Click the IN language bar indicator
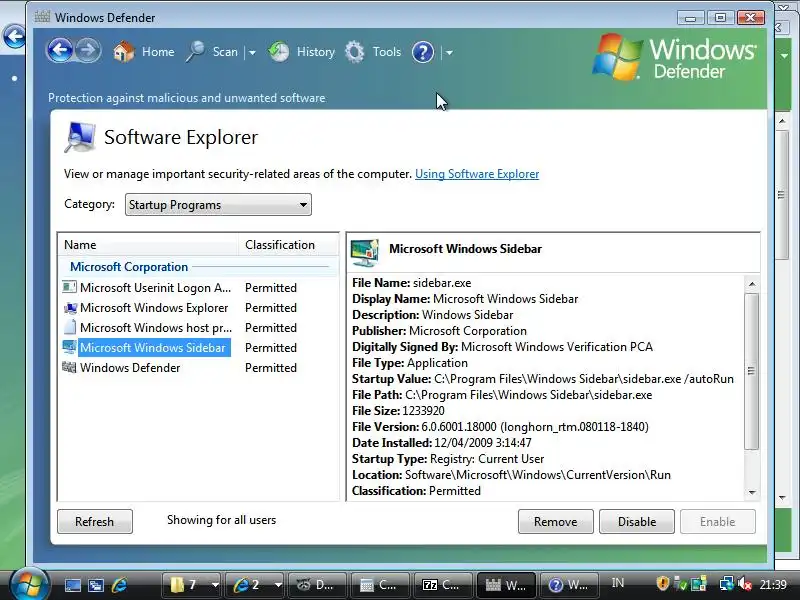800x600 pixels. [618, 583]
